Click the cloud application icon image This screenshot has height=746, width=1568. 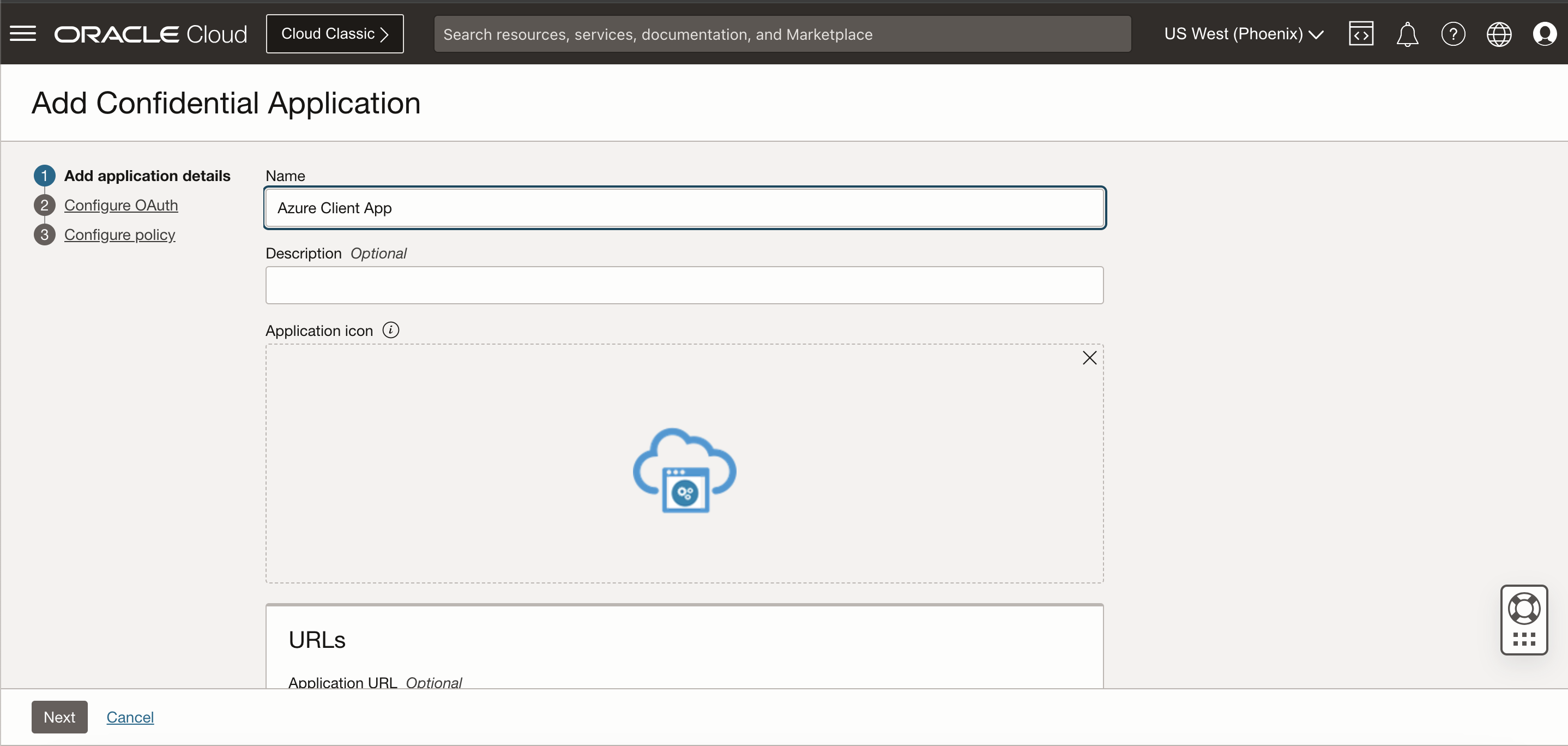(684, 470)
